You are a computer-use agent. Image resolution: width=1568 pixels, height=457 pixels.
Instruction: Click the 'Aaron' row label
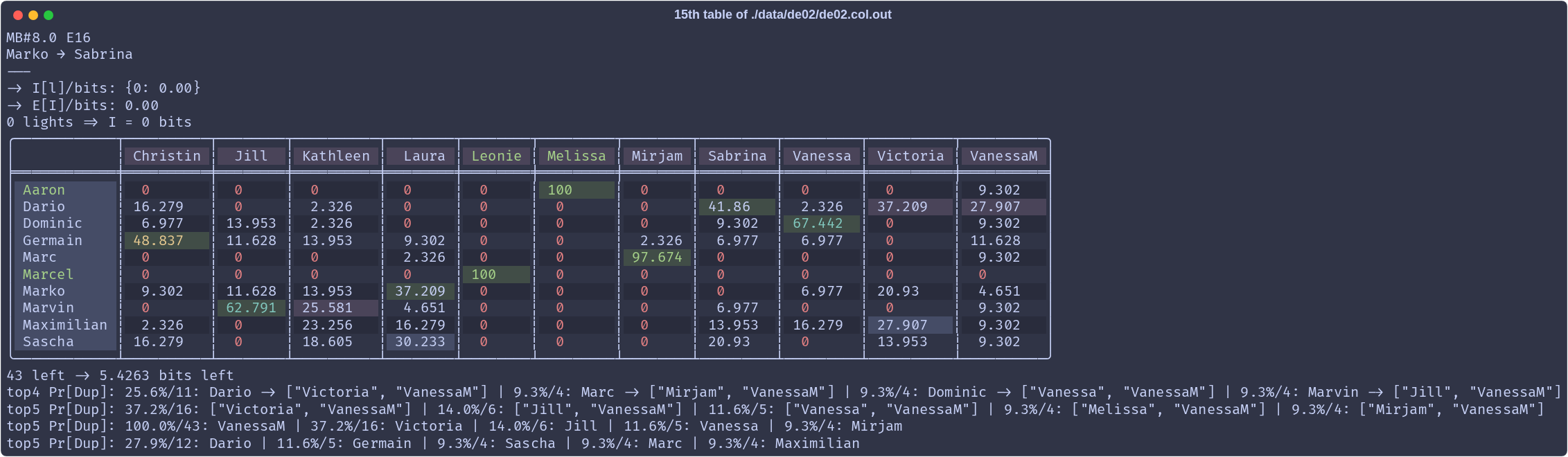tap(65, 190)
